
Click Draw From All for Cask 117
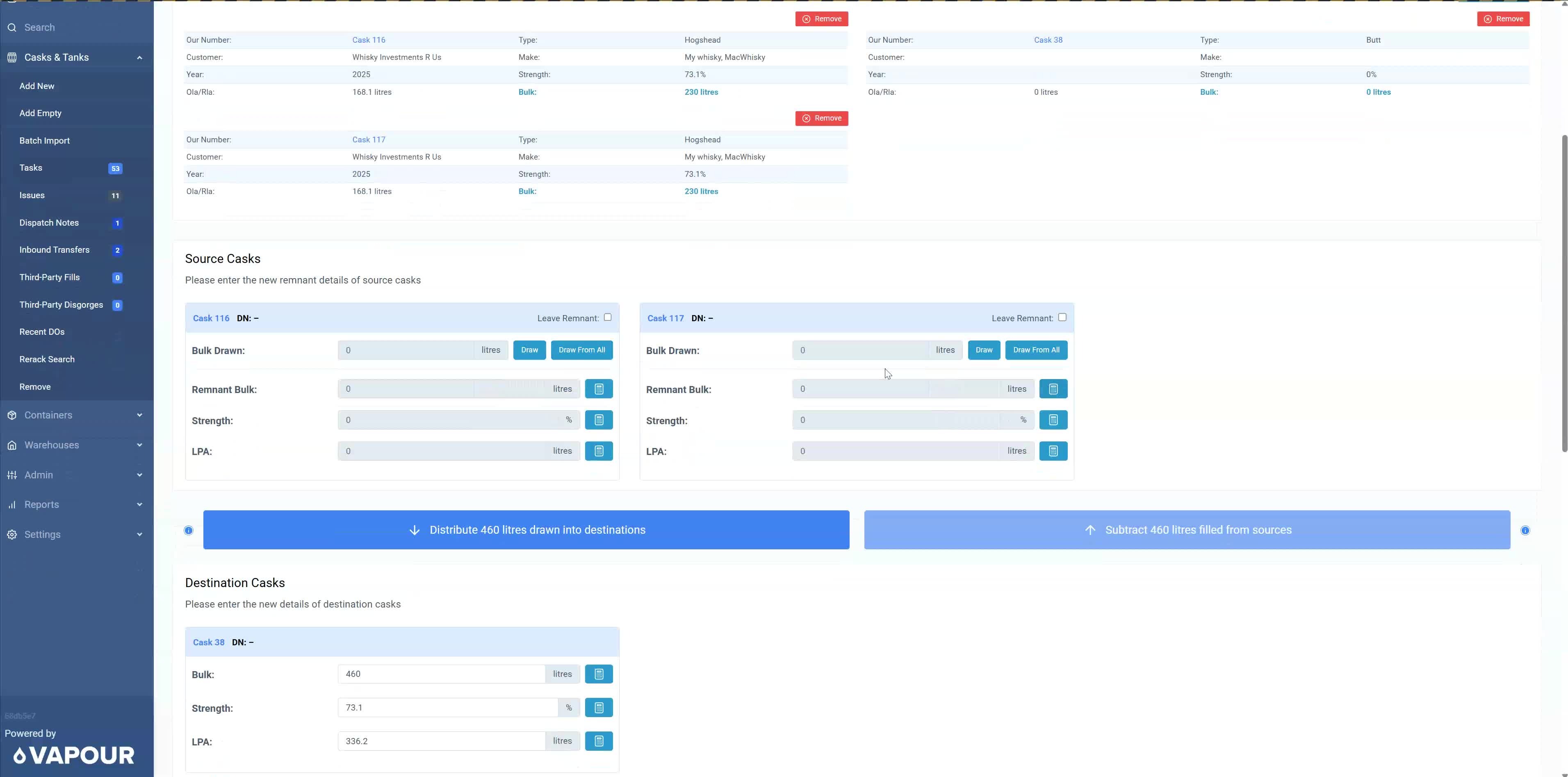pos(1036,350)
